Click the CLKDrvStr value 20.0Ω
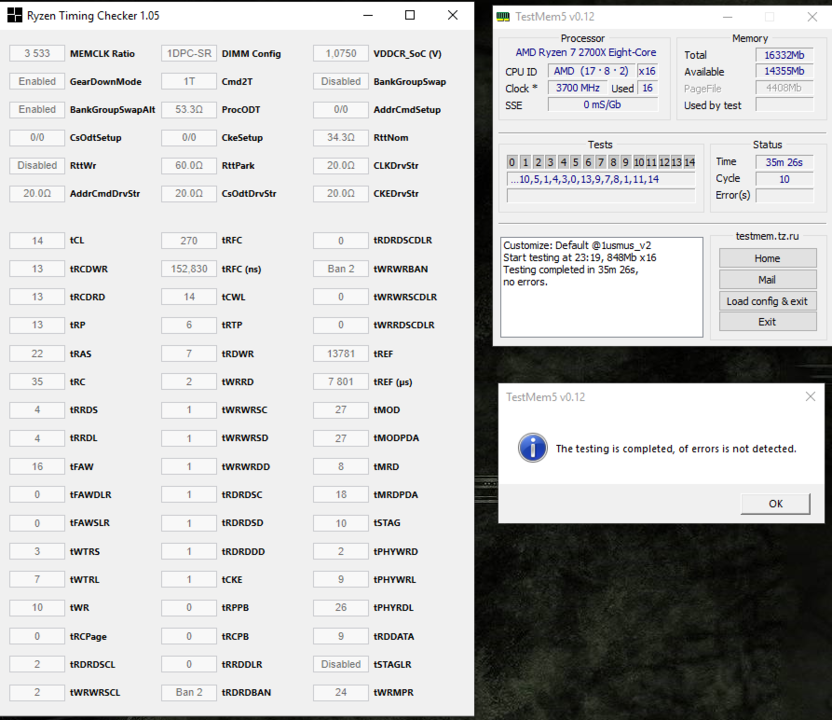The image size is (832, 720). (341, 166)
